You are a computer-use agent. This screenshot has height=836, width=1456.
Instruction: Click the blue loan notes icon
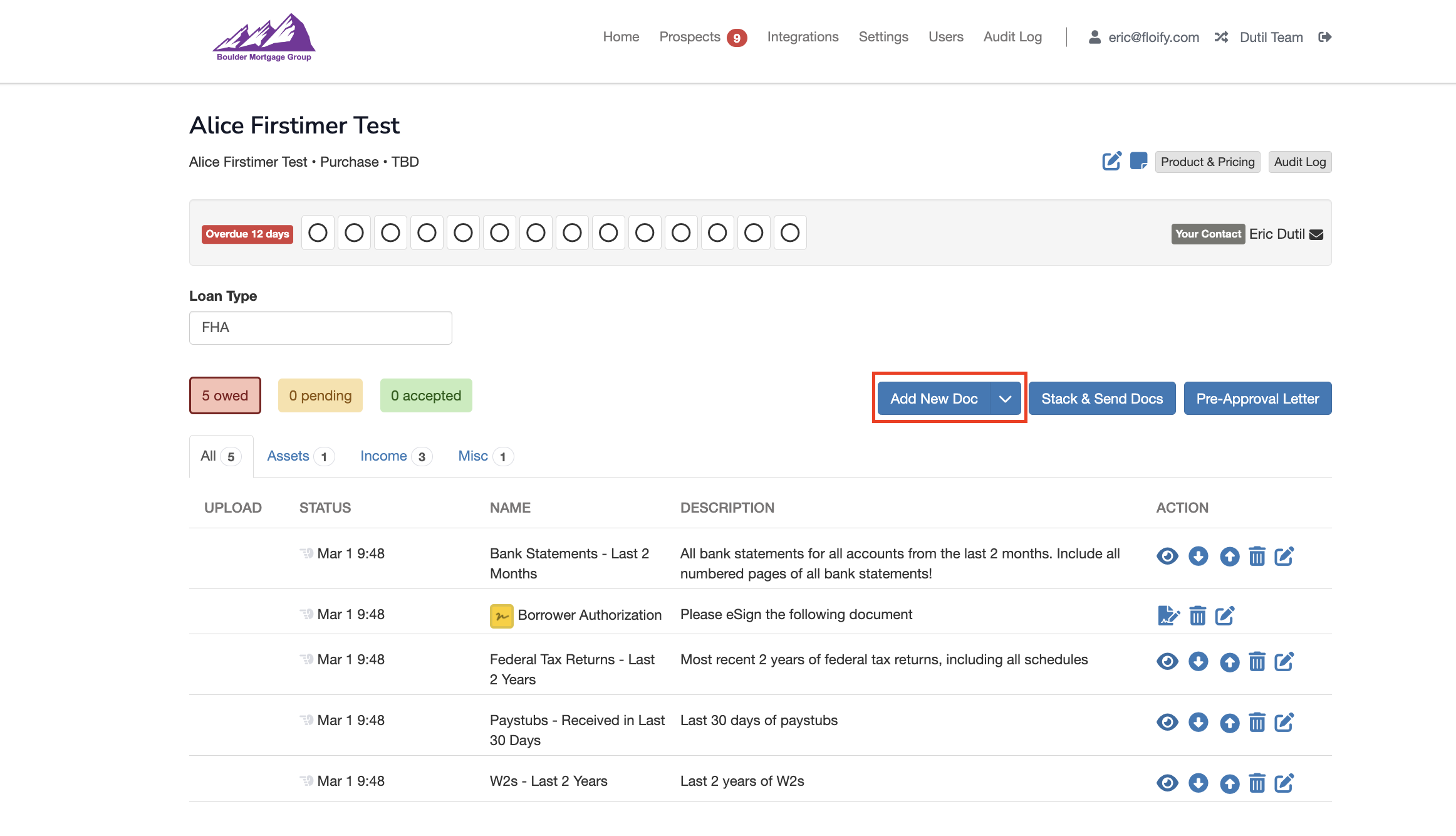coord(1138,161)
